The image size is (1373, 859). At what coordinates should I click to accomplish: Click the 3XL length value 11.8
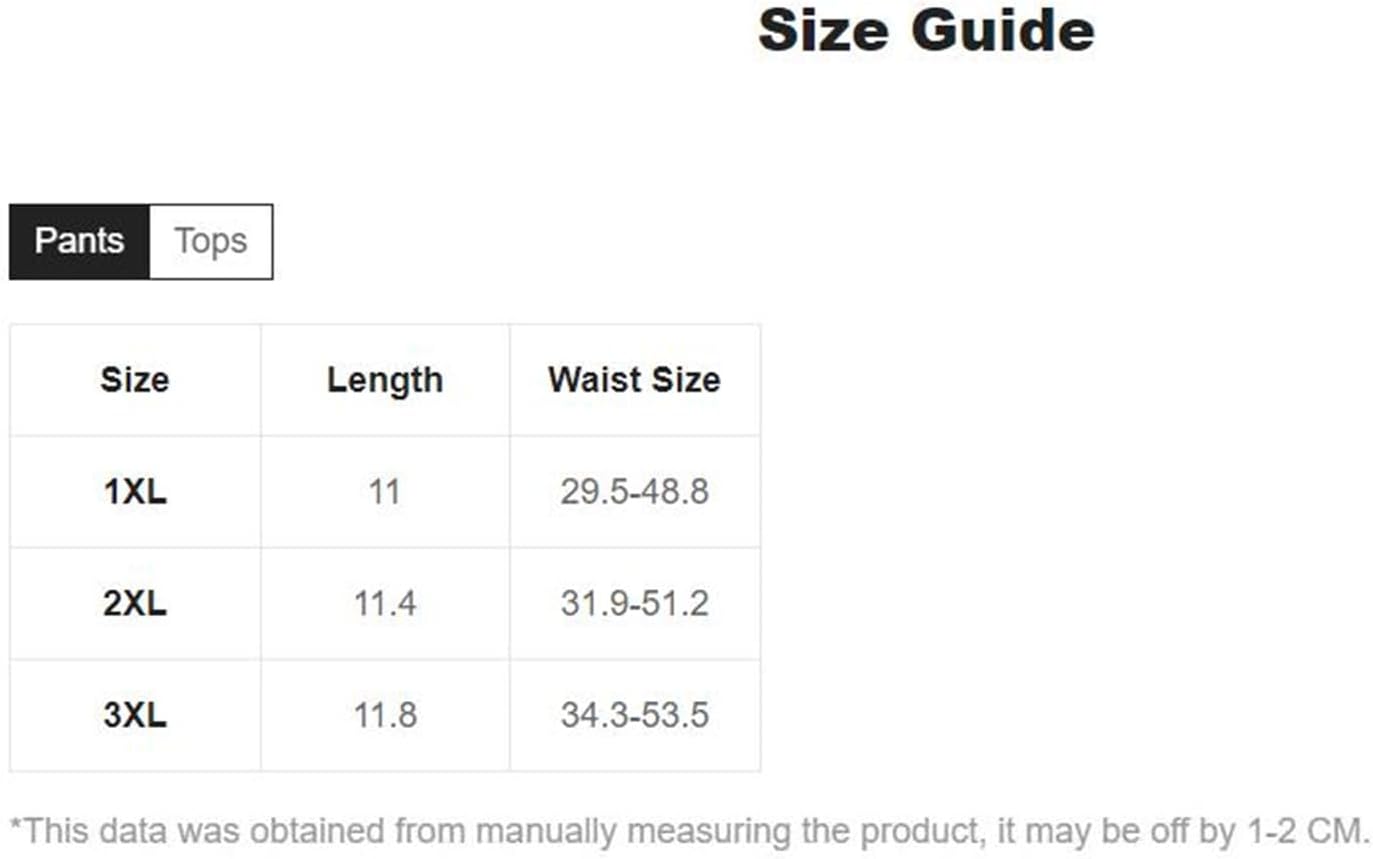[x=385, y=716]
